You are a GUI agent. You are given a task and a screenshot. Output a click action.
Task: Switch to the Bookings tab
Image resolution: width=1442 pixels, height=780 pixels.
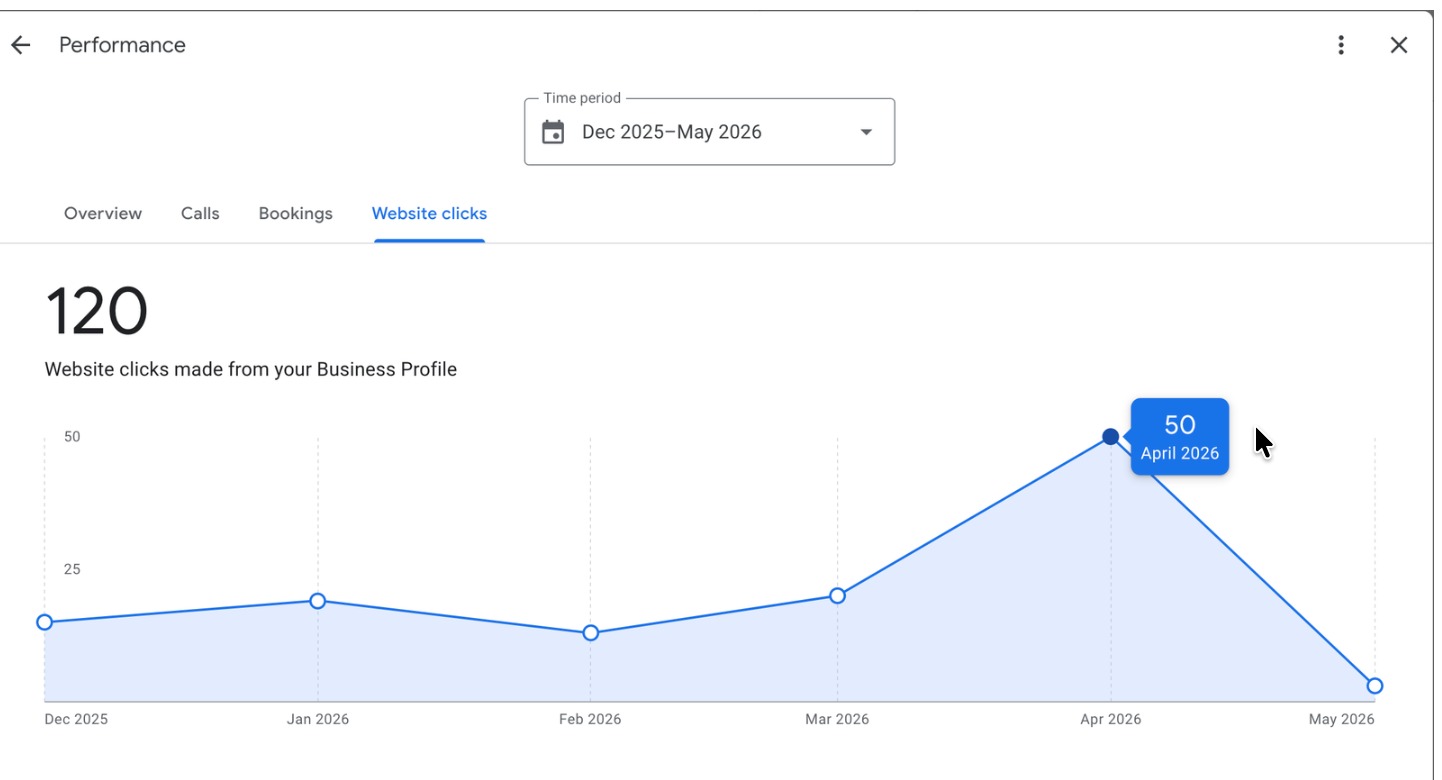tap(295, 213)
